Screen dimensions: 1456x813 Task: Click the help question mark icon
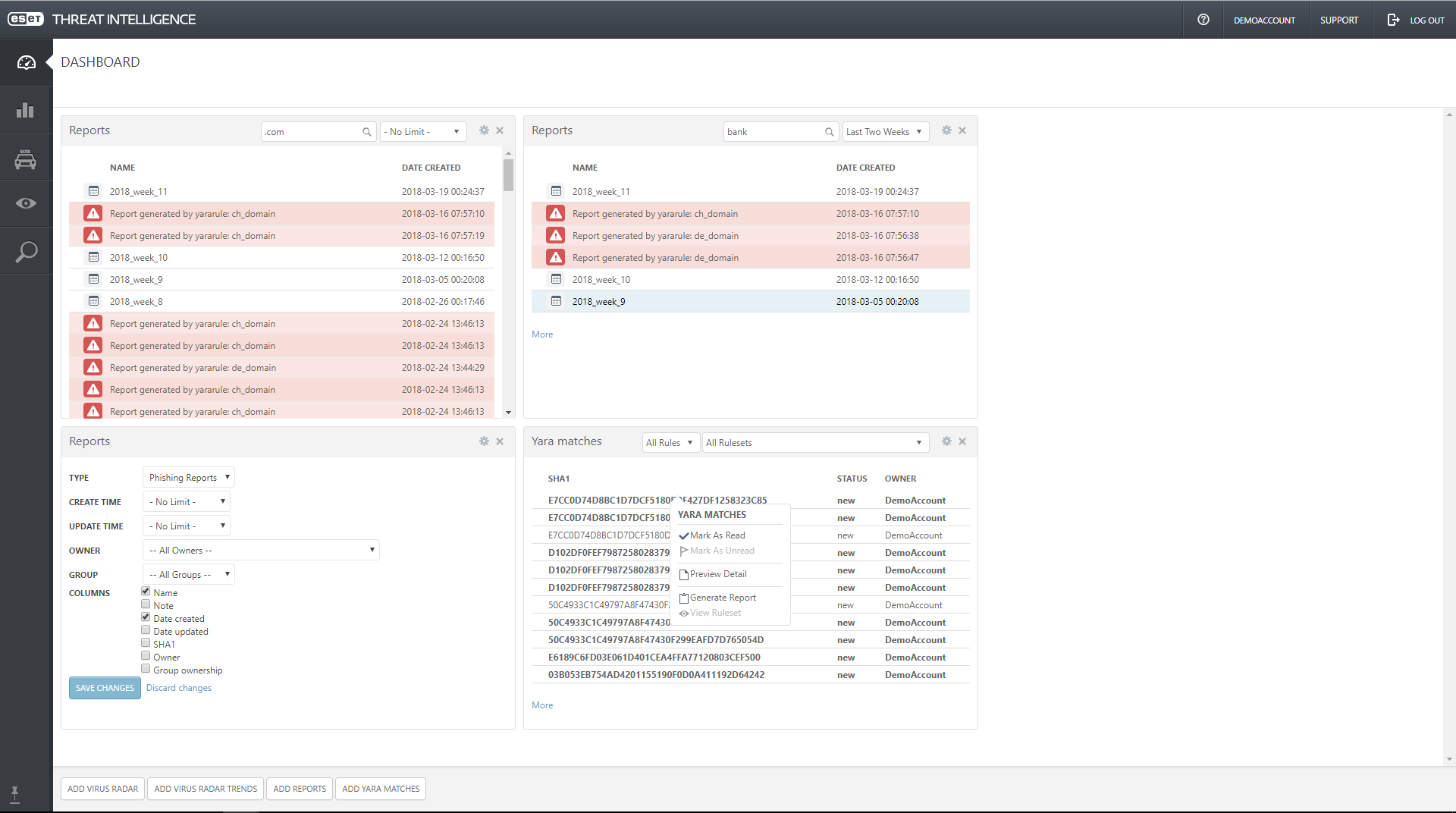point(1203,20)
